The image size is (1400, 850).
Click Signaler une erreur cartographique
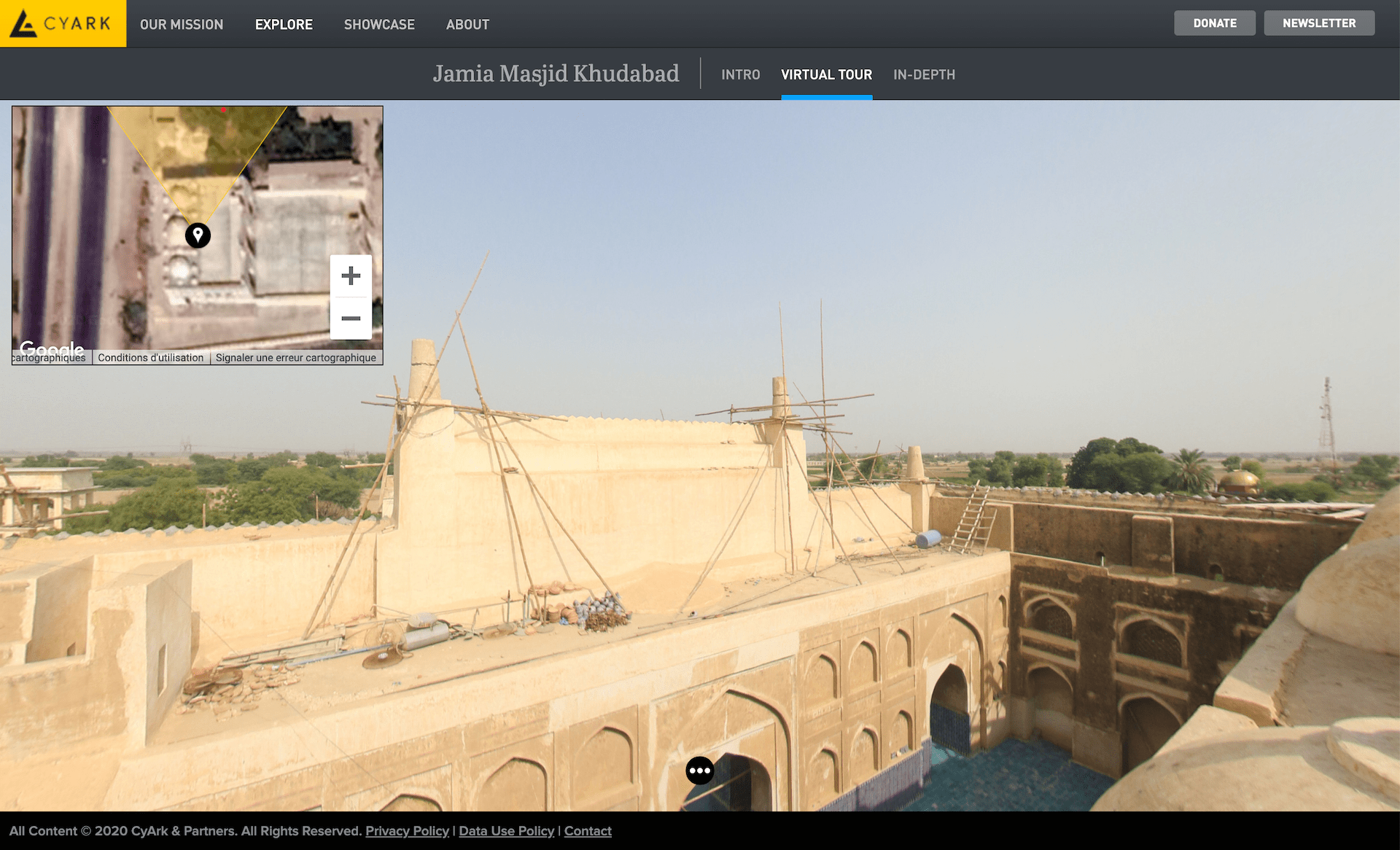[x=296, y=358]
